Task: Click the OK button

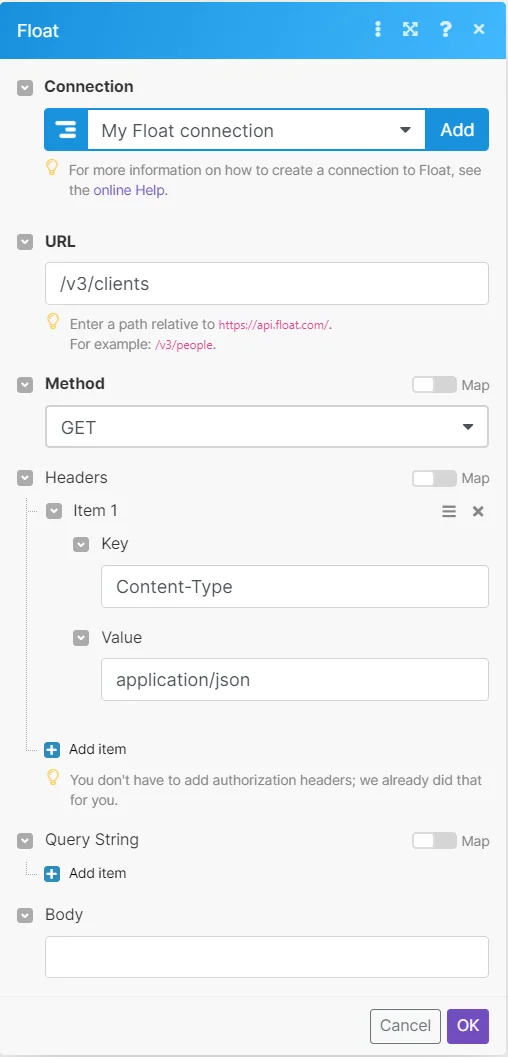Action: coord(468,1026)
